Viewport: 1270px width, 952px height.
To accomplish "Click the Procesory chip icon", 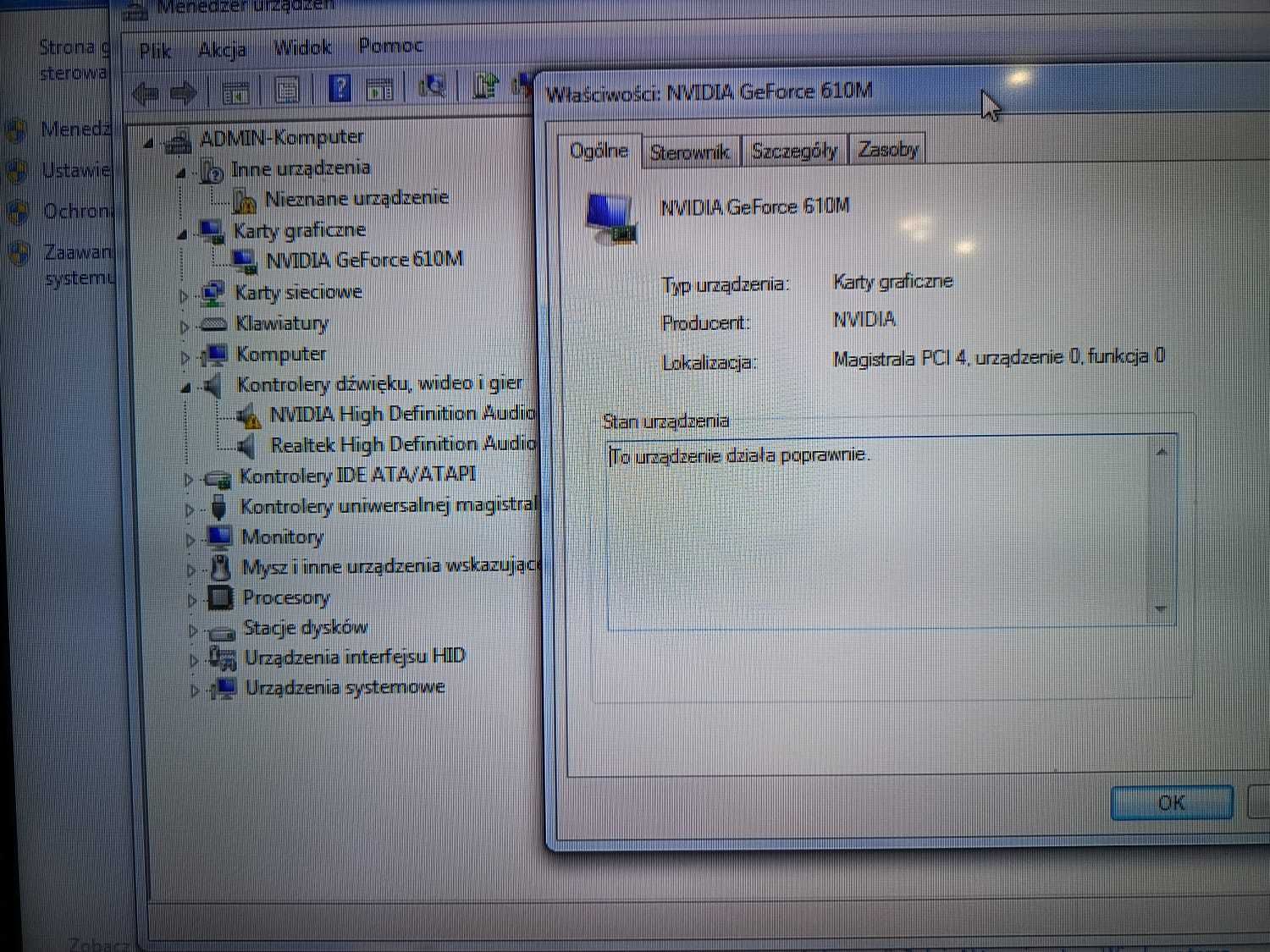I will click(x=220, y=597).
